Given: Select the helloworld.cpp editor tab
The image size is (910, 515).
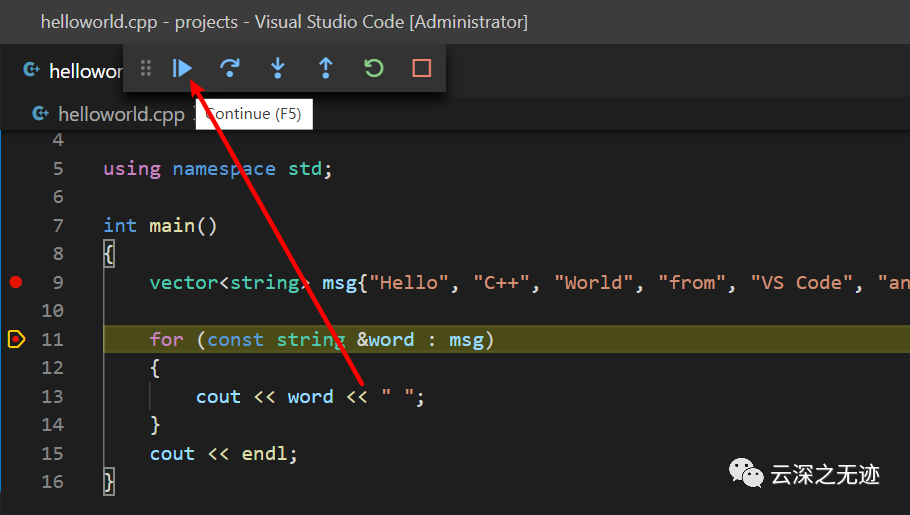Looking at the screenshot, I should tap(73, 71).
